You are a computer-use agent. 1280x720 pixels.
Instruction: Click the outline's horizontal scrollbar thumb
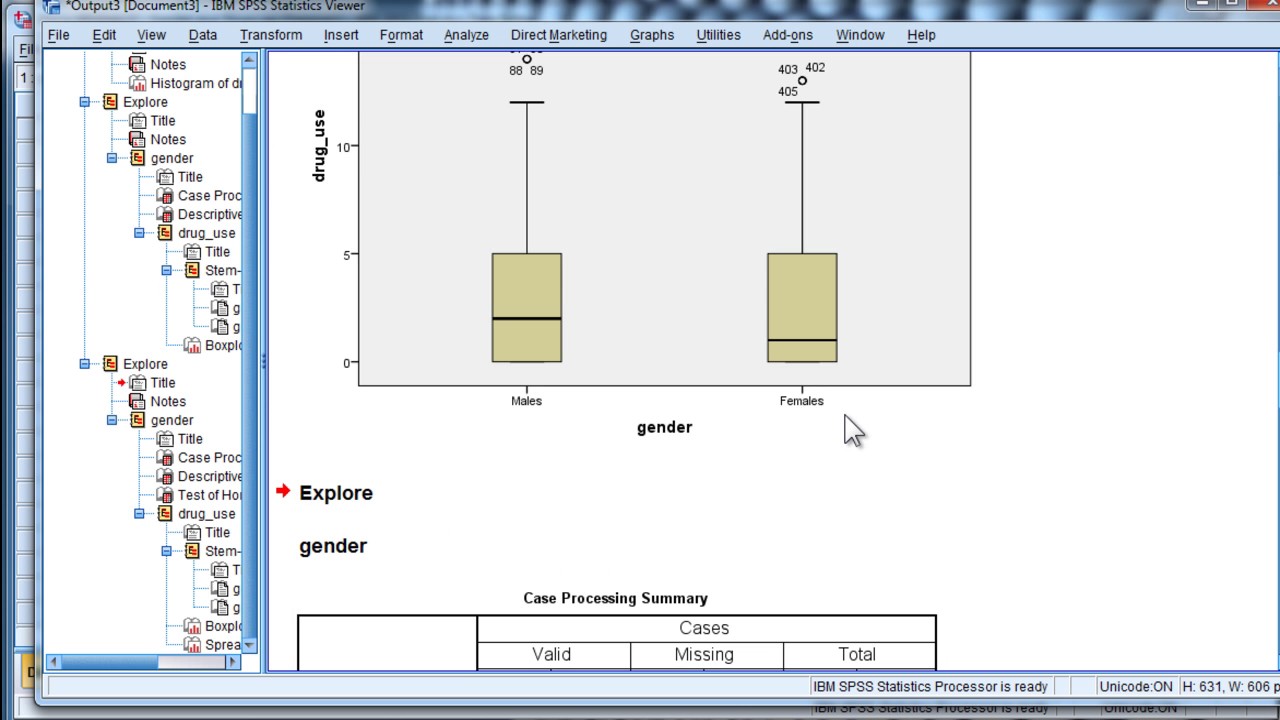coord(109,661)
